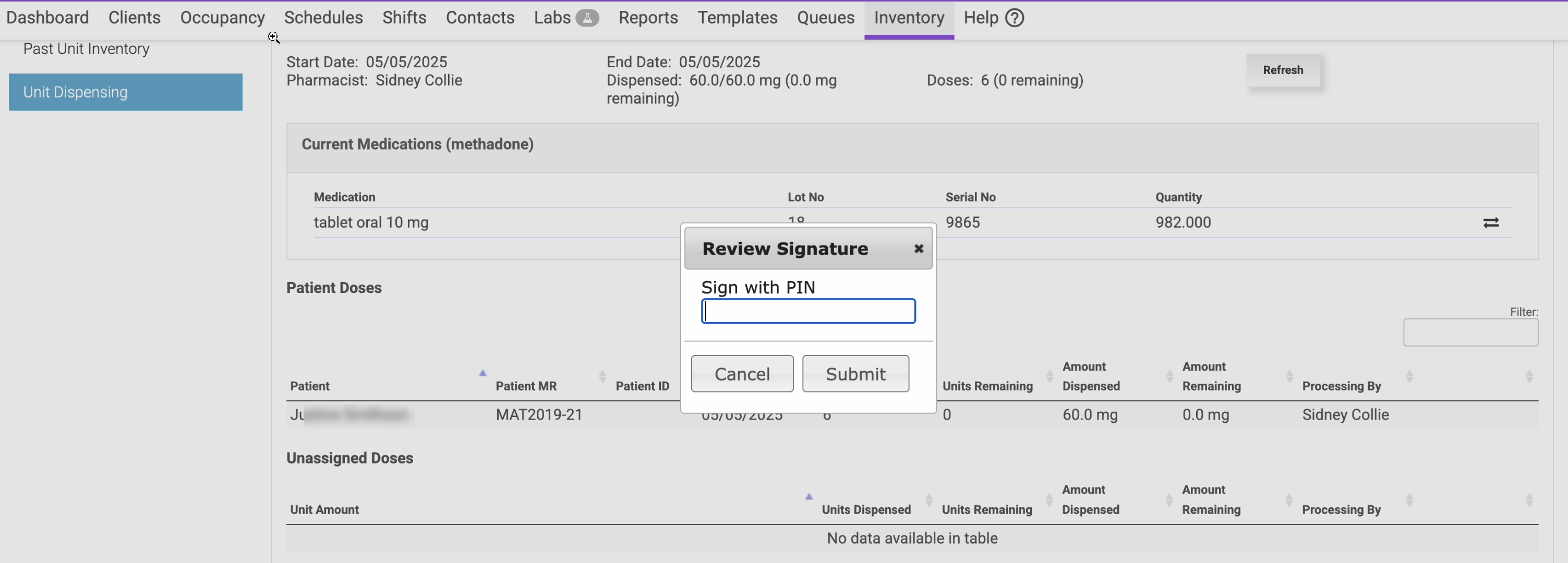Sort by Patient MR column arrows
The image size is (1568, 563).
pos(601,376)
